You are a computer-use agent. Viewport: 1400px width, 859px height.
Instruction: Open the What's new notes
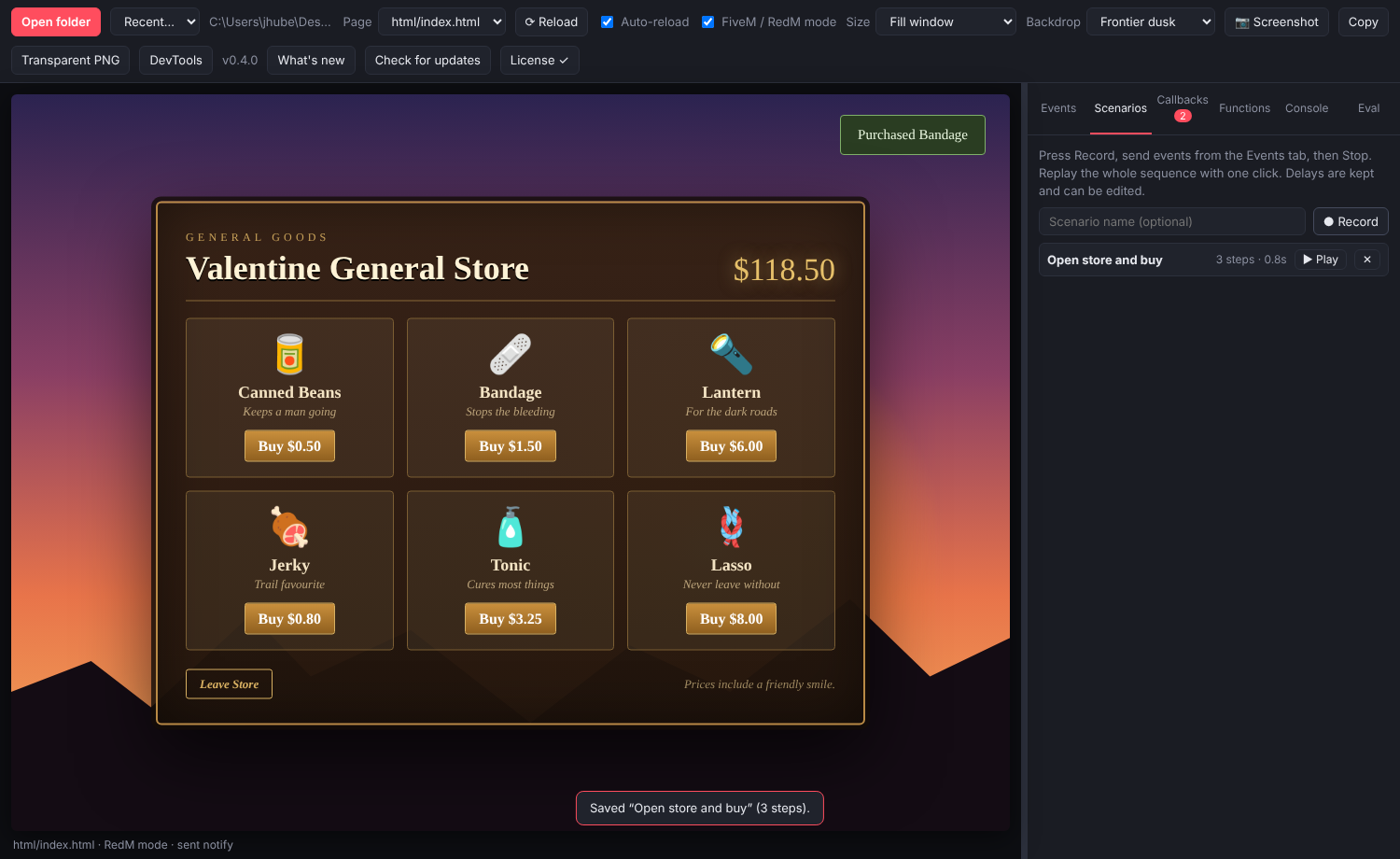[311, 60]
